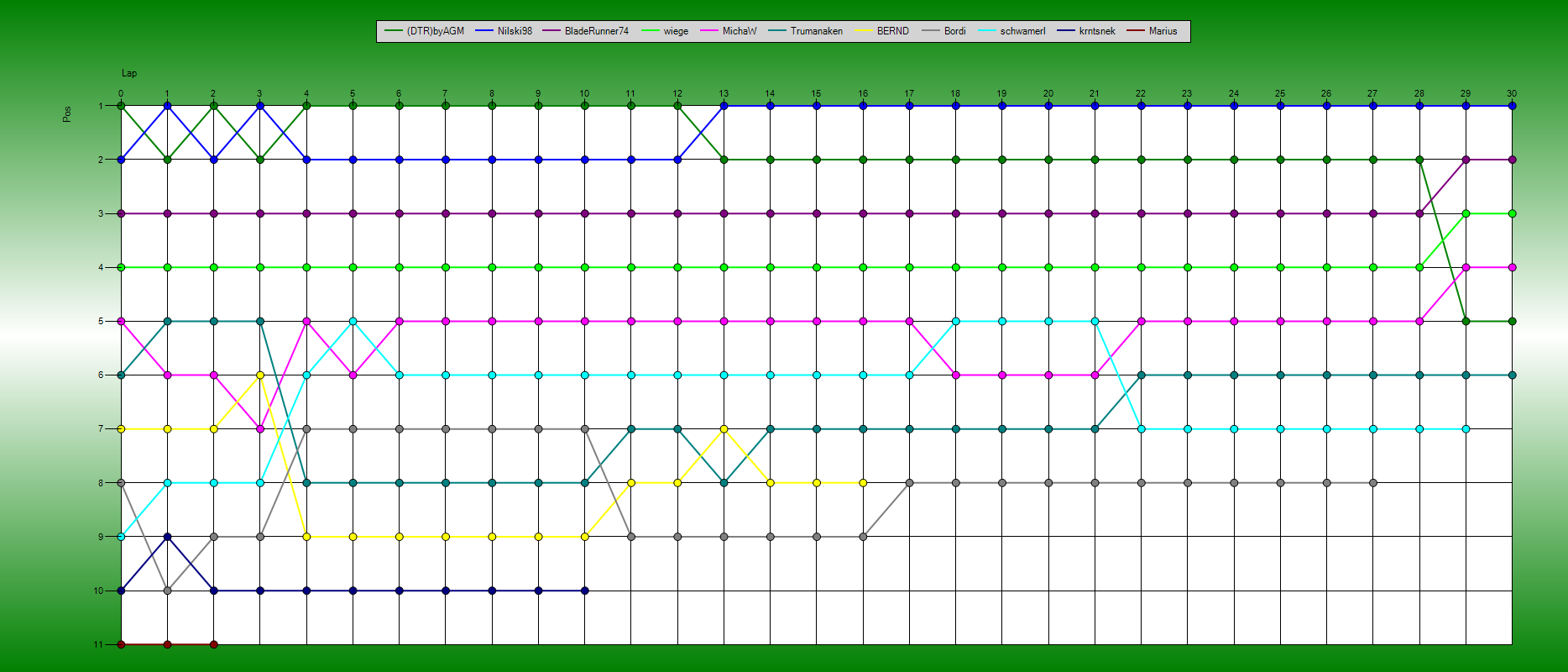
Task: Click position label 8 on the left axis
Action: (x=101, y=484)
